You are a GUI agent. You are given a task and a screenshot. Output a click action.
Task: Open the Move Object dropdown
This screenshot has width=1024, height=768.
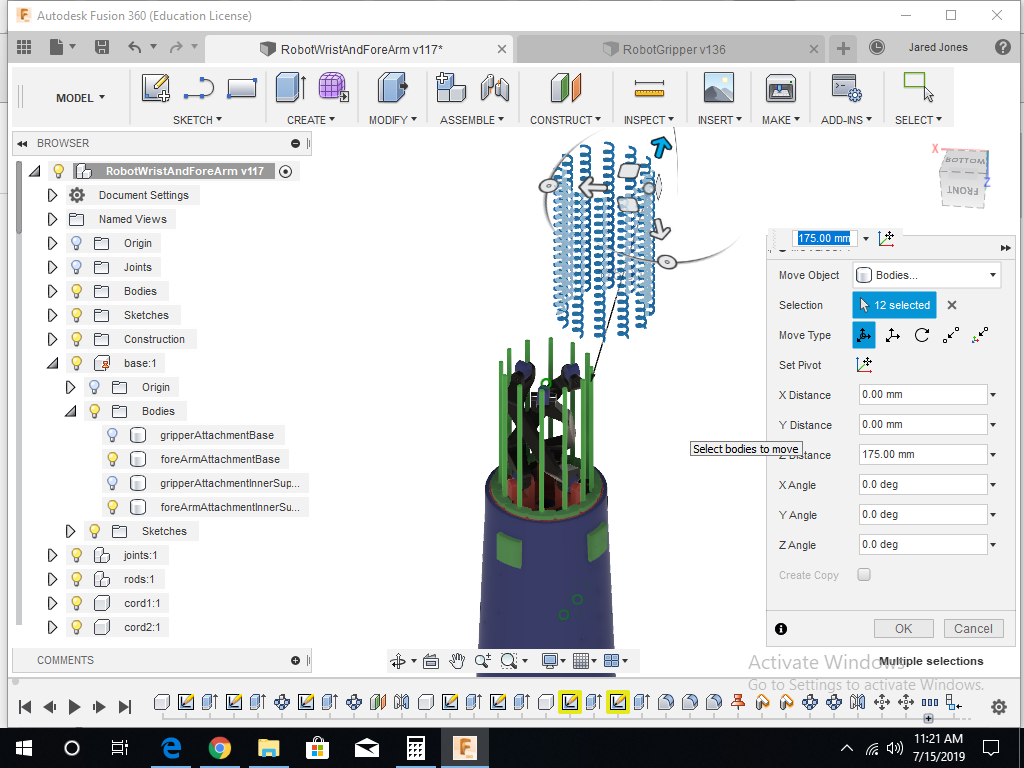(x=926, y=275)
